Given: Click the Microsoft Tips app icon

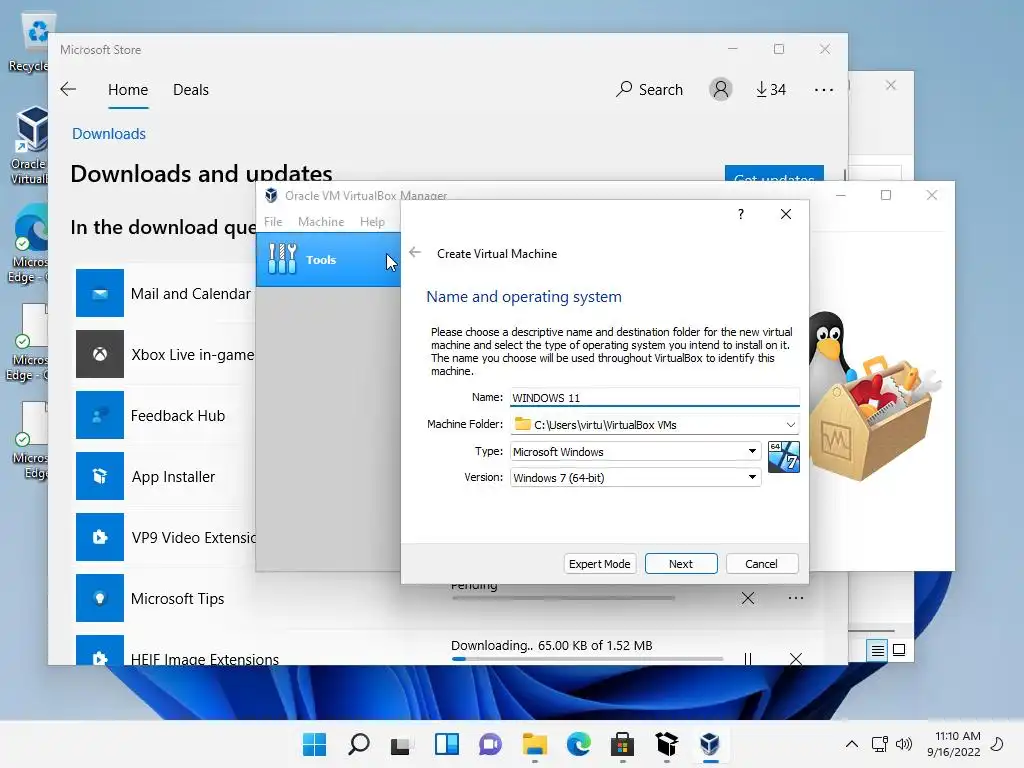Looking at the screenshot, I should [100, 598].
